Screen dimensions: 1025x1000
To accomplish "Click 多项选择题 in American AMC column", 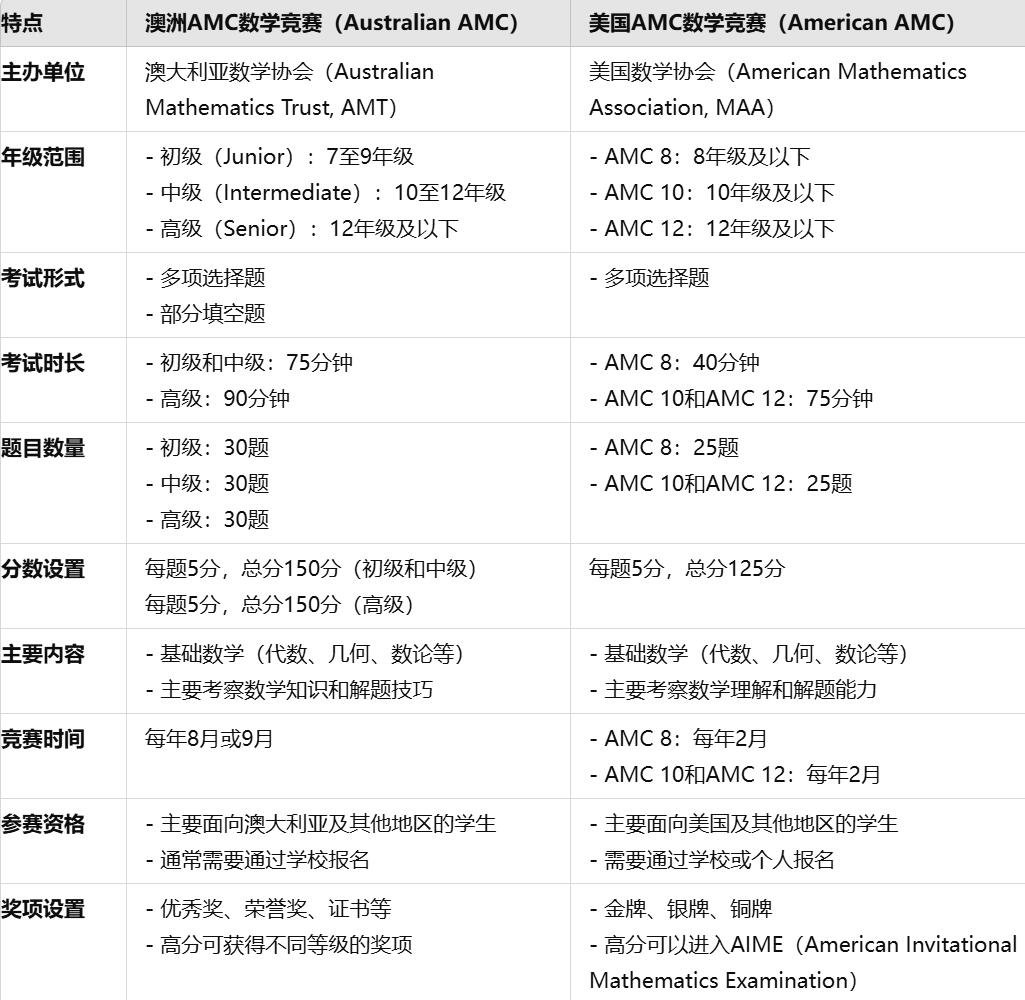I will point(649,277).
